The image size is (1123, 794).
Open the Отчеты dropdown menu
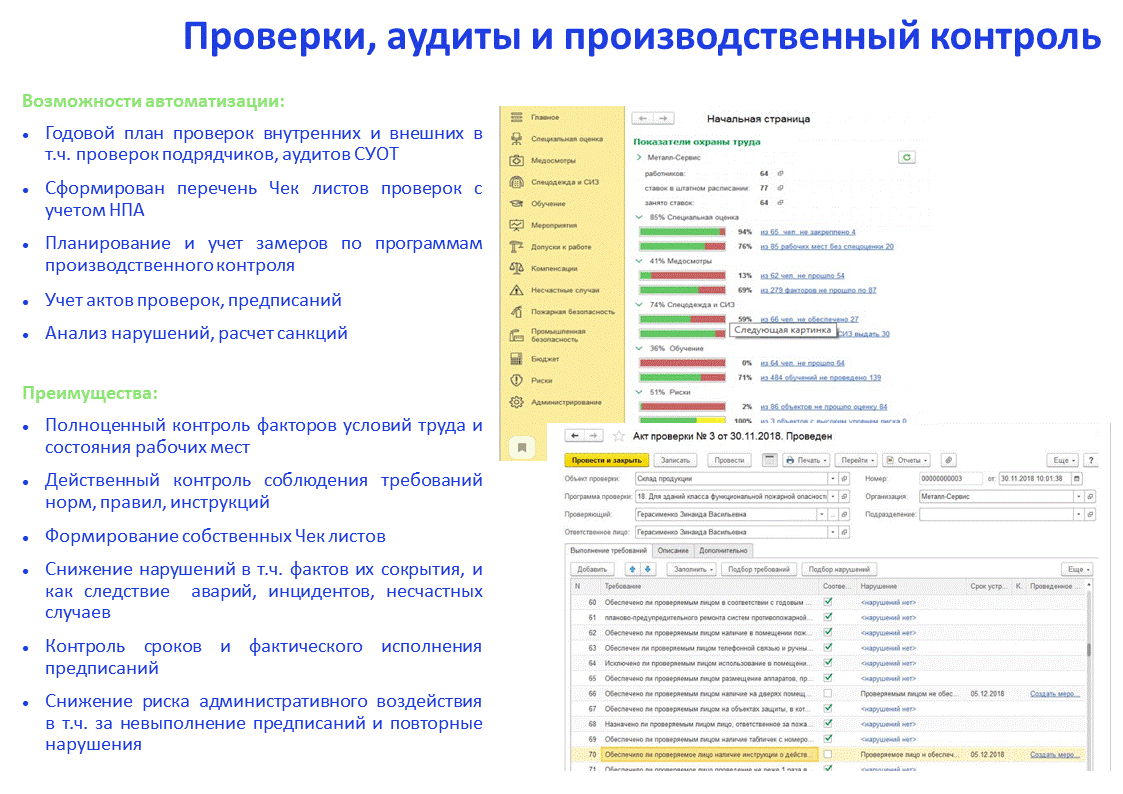(907, 460)
